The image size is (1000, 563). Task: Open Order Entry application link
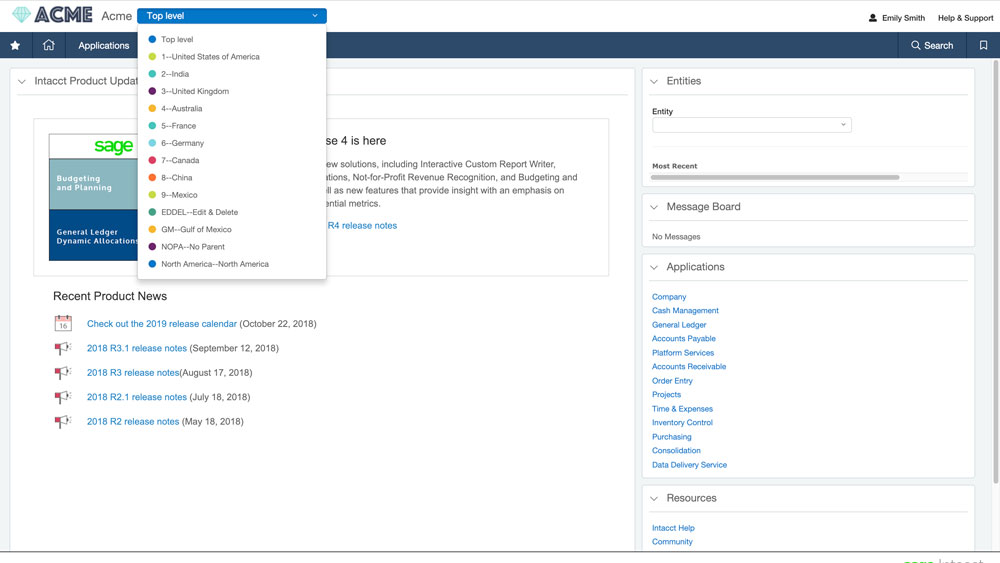click(x=672, y=381)
